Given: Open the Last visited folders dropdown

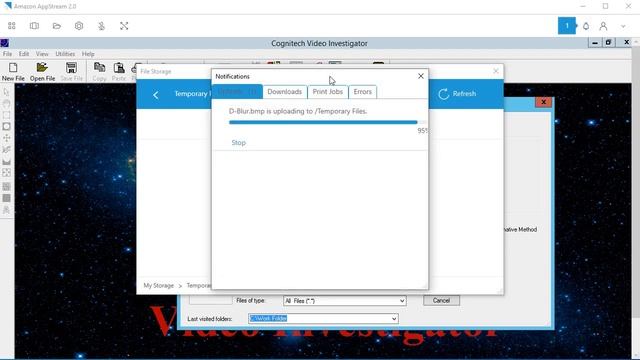Looking at the screenshot, I should pyautogui.click(x=323, y=318).
